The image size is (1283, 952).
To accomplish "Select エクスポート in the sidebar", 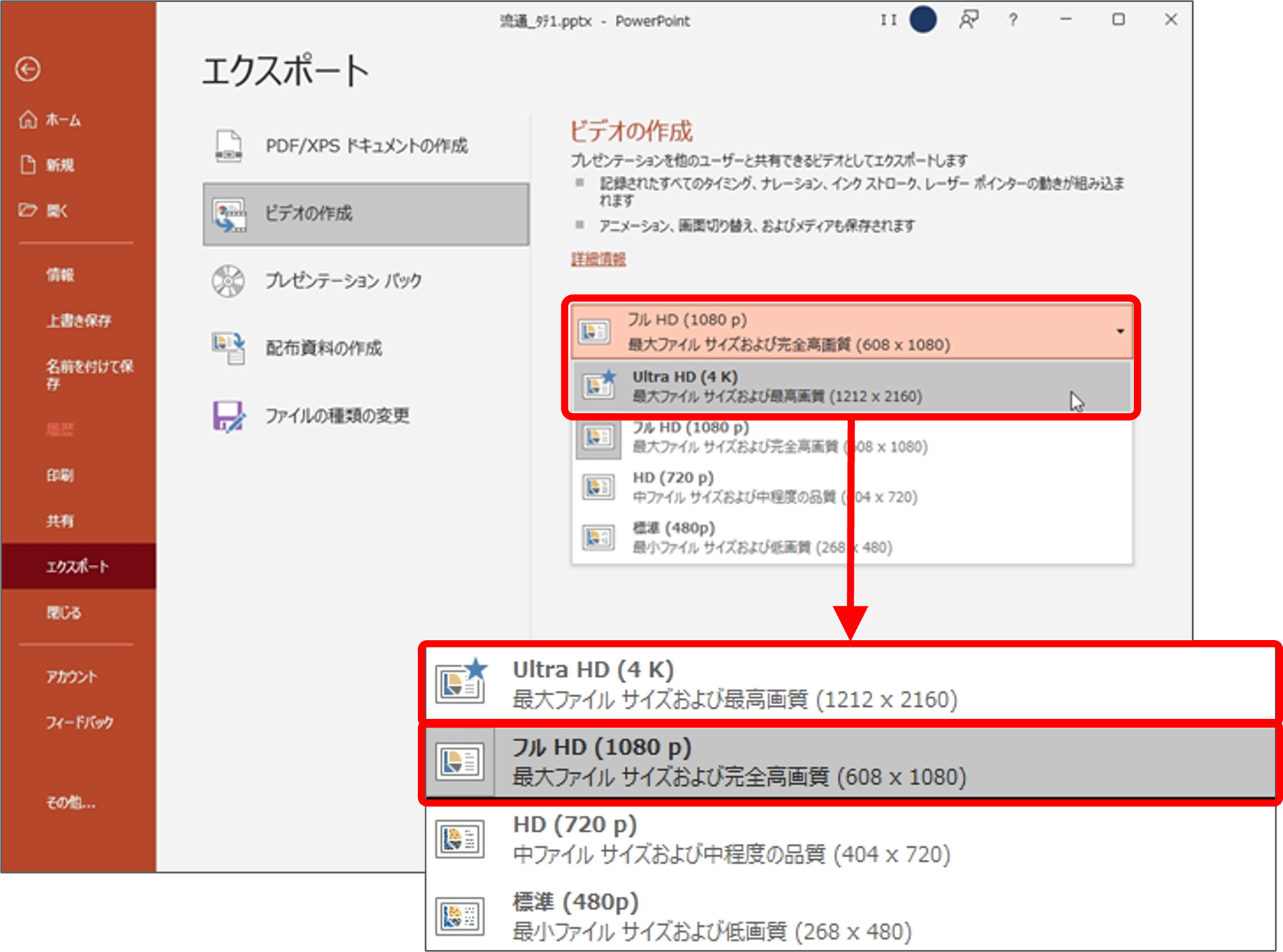I will point(77,566).
